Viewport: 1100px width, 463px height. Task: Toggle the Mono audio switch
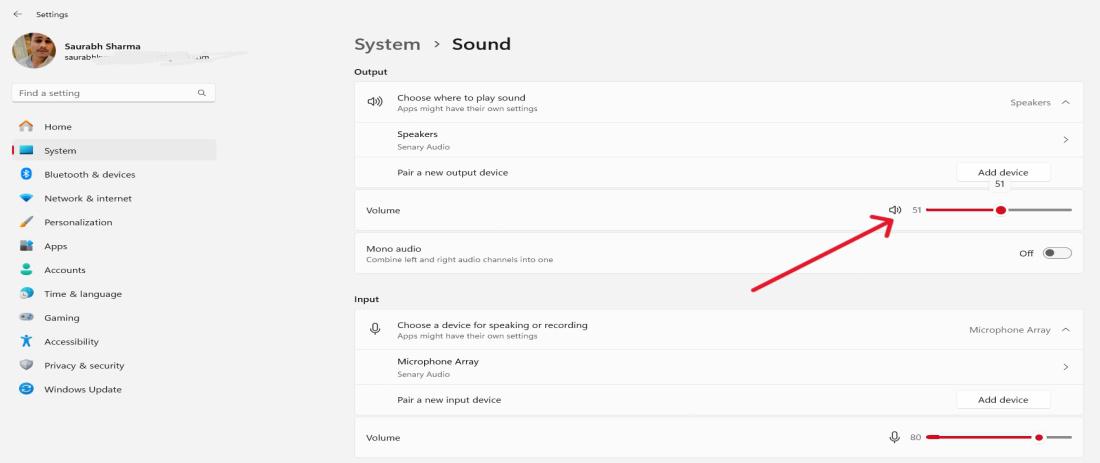click(1056, 253)
